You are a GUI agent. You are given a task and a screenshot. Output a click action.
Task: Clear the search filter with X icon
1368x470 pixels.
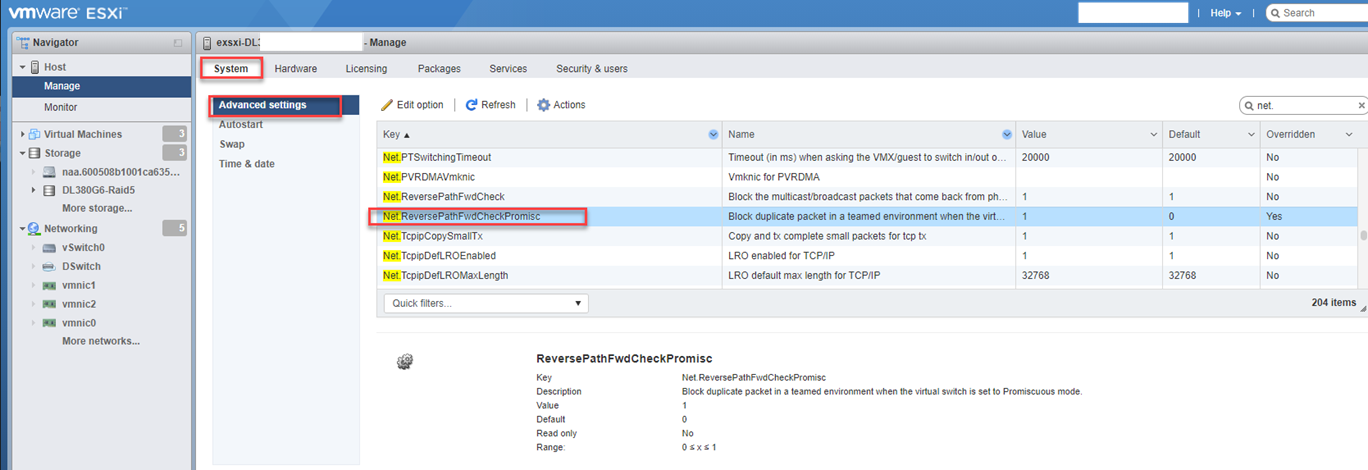click(x=1361, y=105)
